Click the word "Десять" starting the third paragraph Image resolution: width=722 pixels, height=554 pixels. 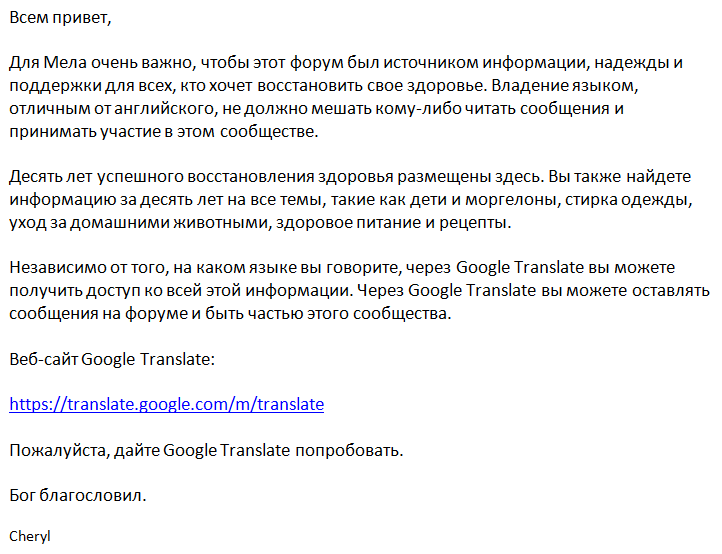pyautogui.click(x=36, y=177)
